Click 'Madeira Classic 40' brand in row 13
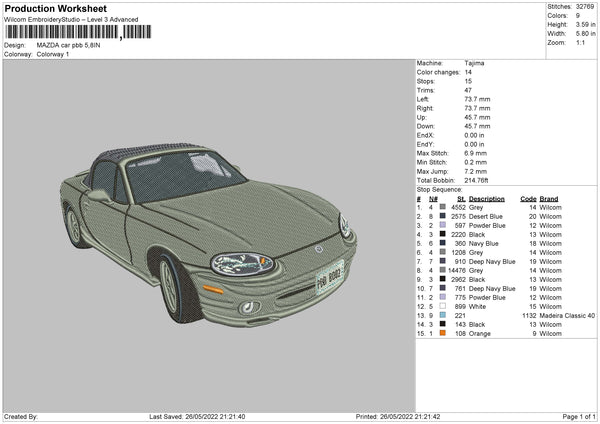This screenshot has width=600, height=424. (x=567, y=315)
